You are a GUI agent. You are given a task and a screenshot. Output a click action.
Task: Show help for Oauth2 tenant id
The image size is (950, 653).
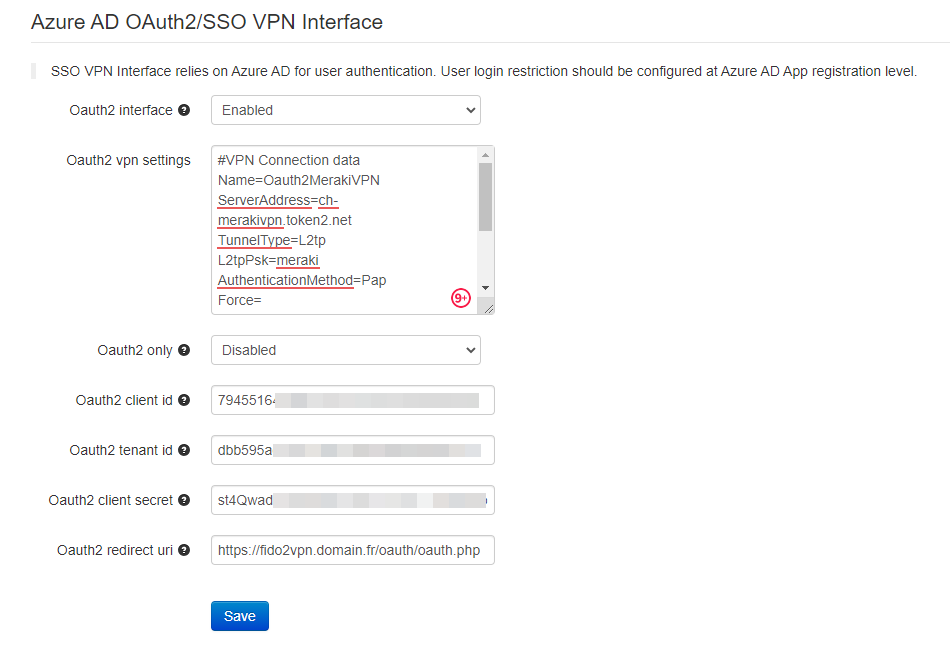(184, 450)
